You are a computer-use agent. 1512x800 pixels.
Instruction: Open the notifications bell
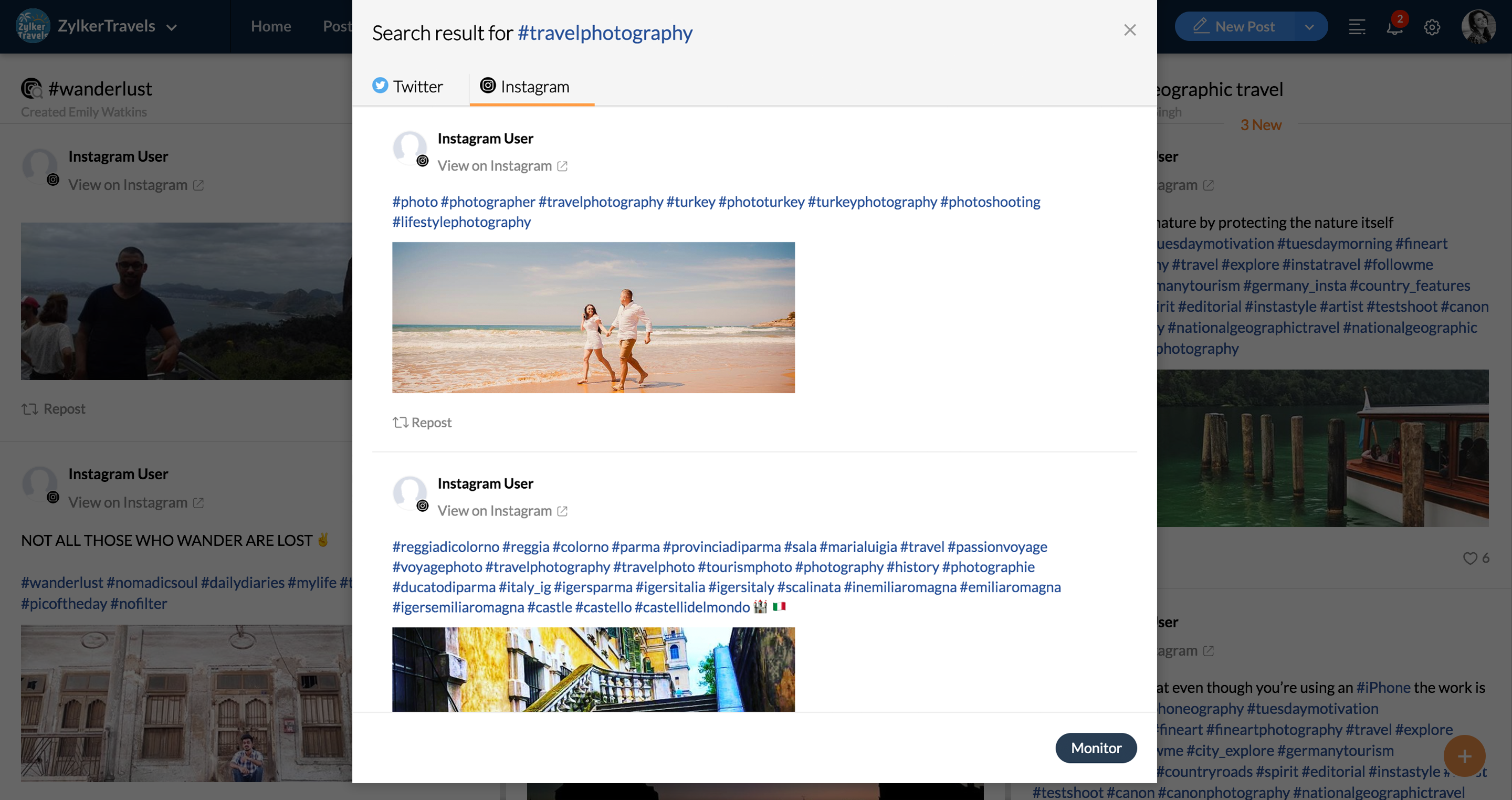[x=1394, y=27]
